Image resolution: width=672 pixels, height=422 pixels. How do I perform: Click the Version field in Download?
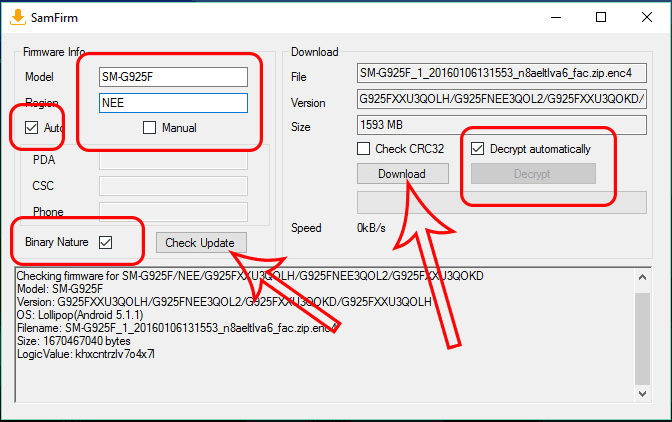[x=502, y=99]
